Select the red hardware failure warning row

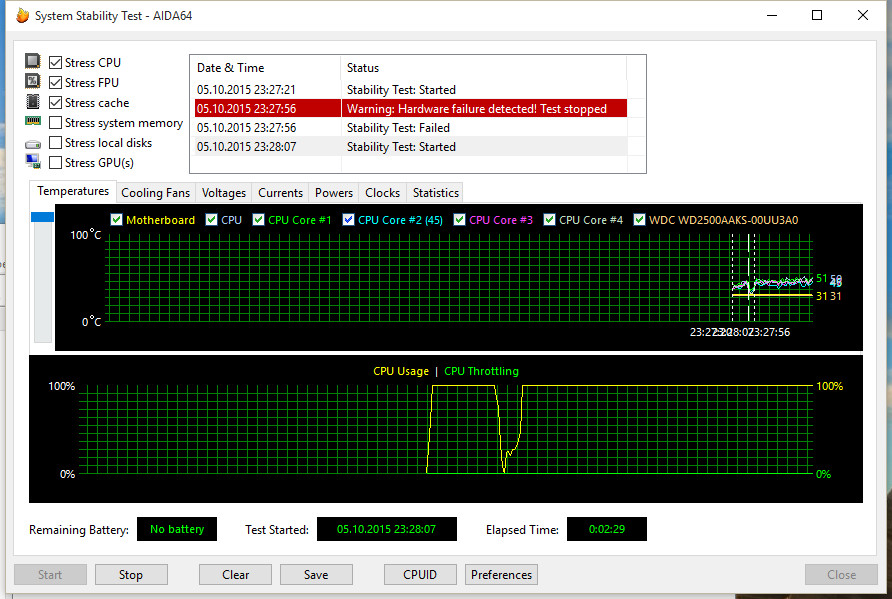[411, 108]
